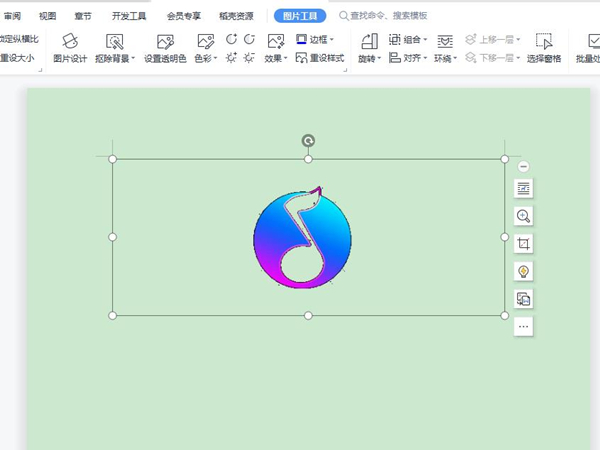The height and width of the screenshot is (450, 600).
Task: Open the zoom preview icon beside the image
Action: [x=524, y=216]
